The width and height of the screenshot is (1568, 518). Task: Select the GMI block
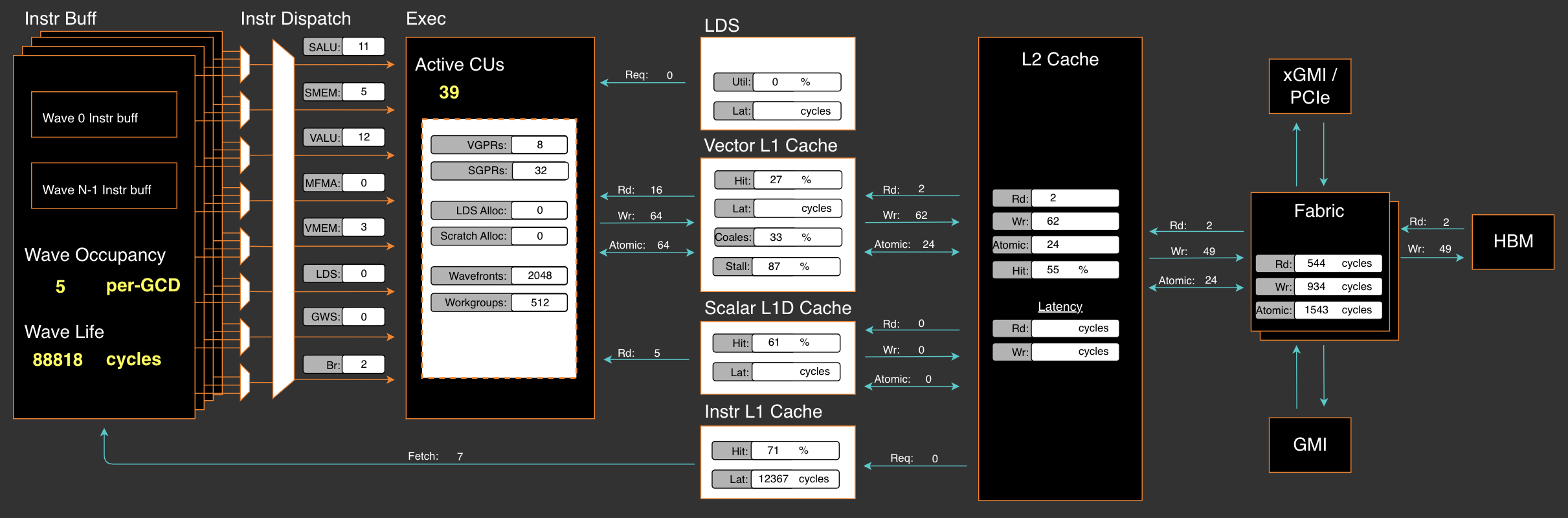pyautogui.click(x=1309, y=444)
